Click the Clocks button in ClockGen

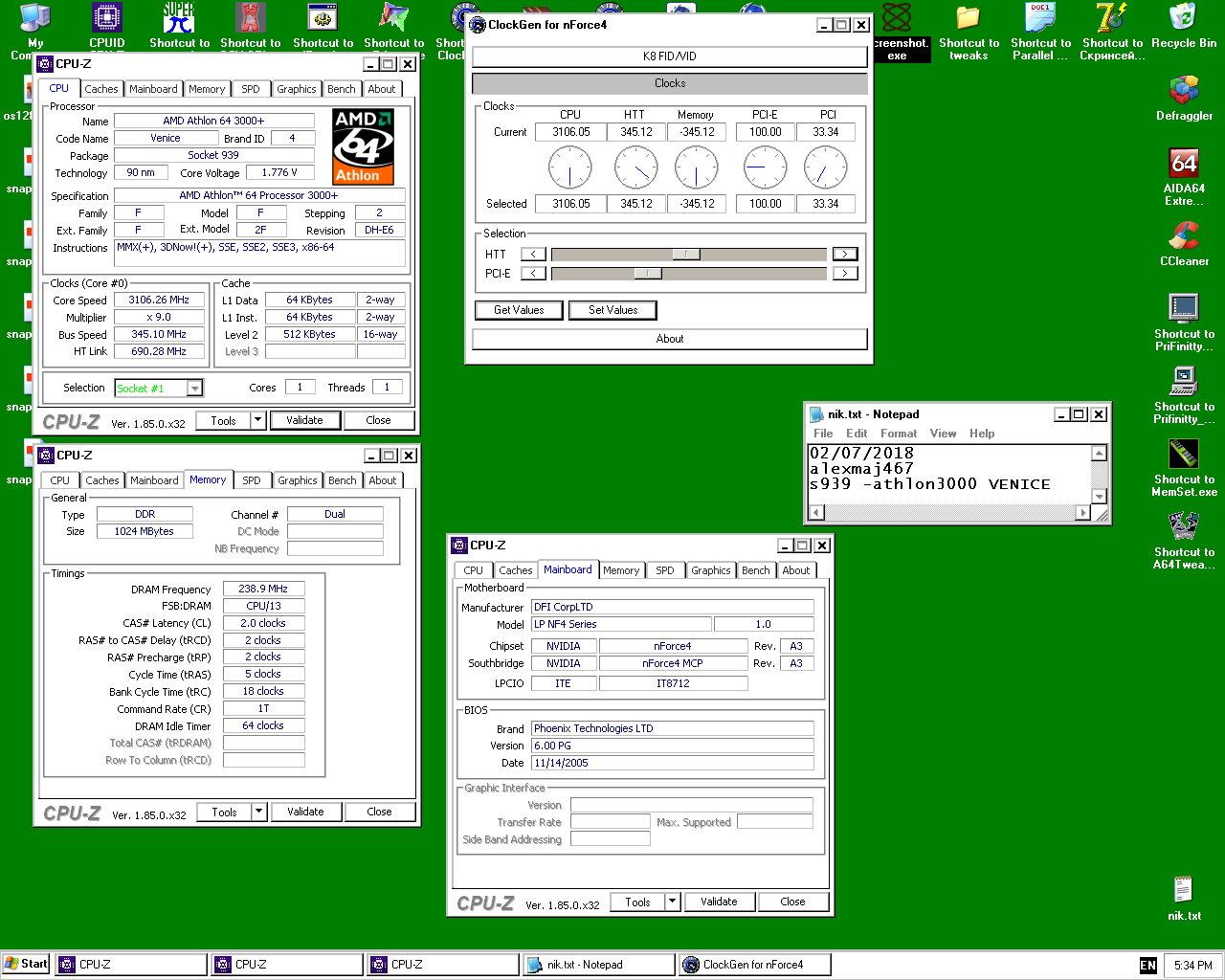coord(670,83)
